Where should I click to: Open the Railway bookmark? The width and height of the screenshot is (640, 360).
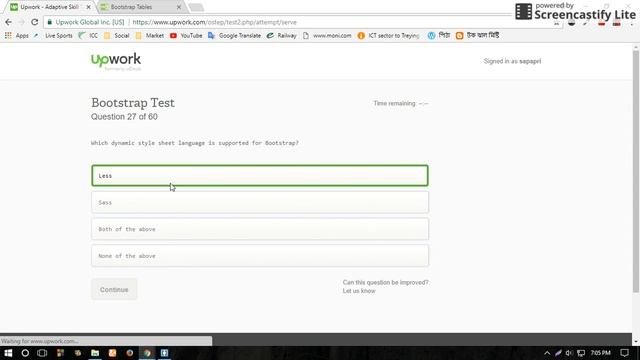pyautogui.click(x=281, y=36)
